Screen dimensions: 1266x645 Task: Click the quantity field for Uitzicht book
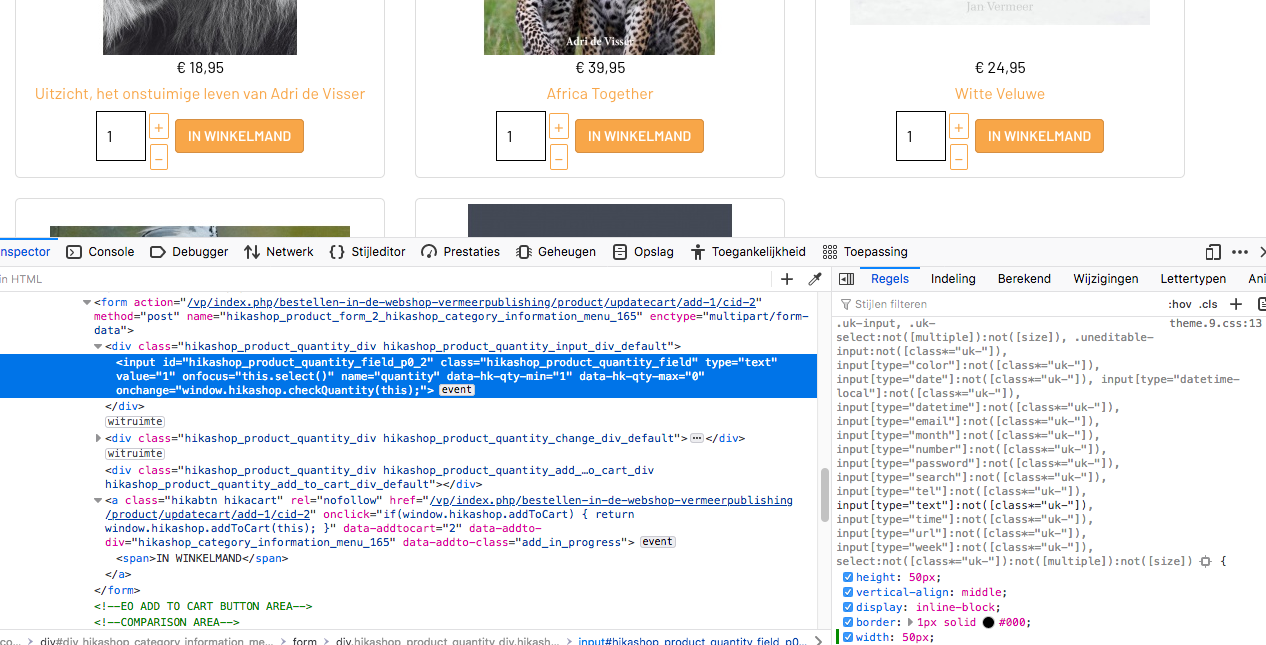121,136
